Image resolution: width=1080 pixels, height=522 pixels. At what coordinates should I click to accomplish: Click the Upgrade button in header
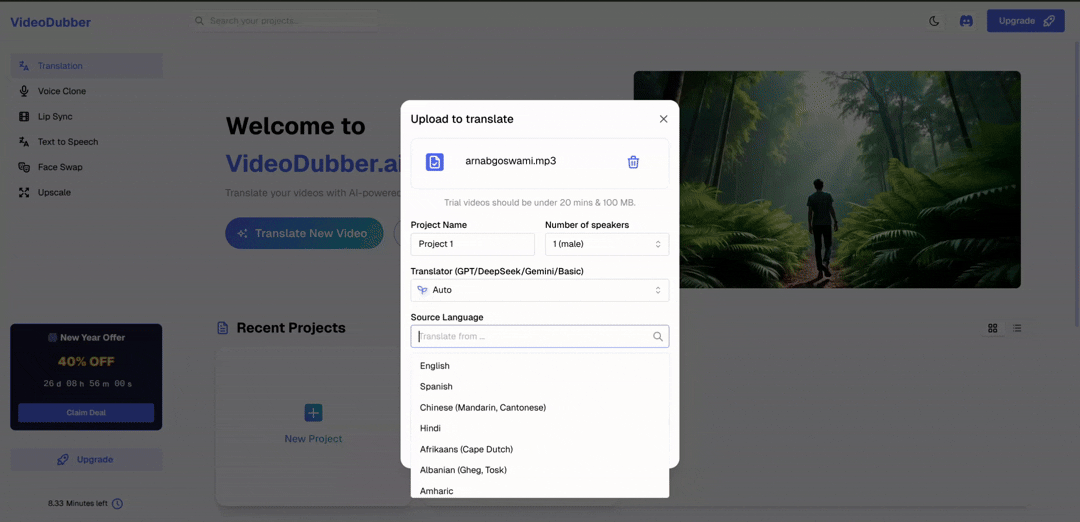click(1026, 21)
